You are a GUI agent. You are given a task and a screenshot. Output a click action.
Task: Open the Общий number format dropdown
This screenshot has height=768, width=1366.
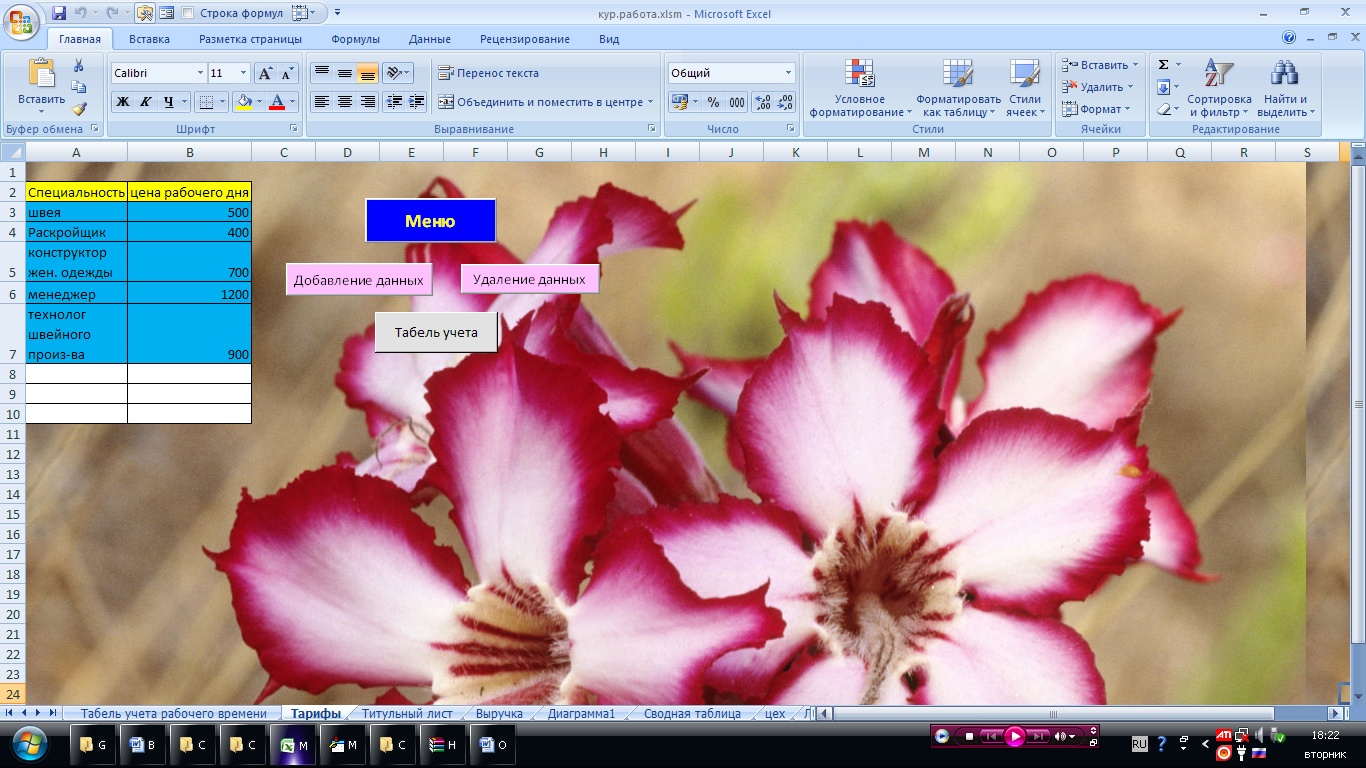[x=788, y=73]
